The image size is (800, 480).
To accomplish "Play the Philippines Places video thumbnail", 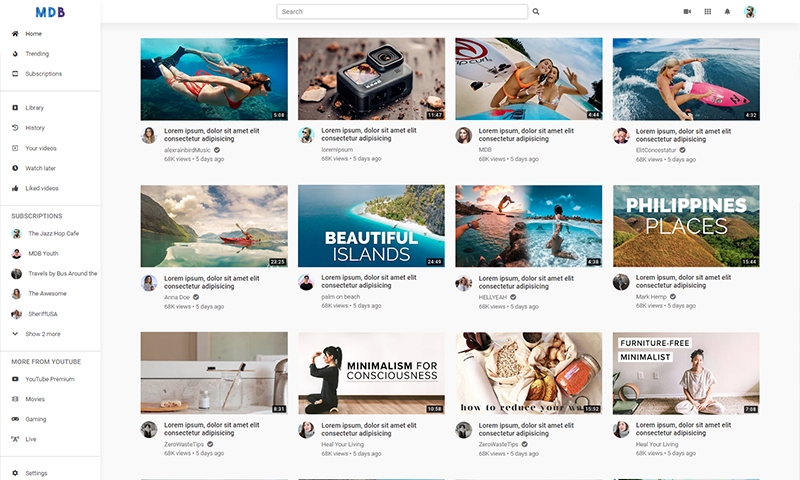I will [686, 226].
